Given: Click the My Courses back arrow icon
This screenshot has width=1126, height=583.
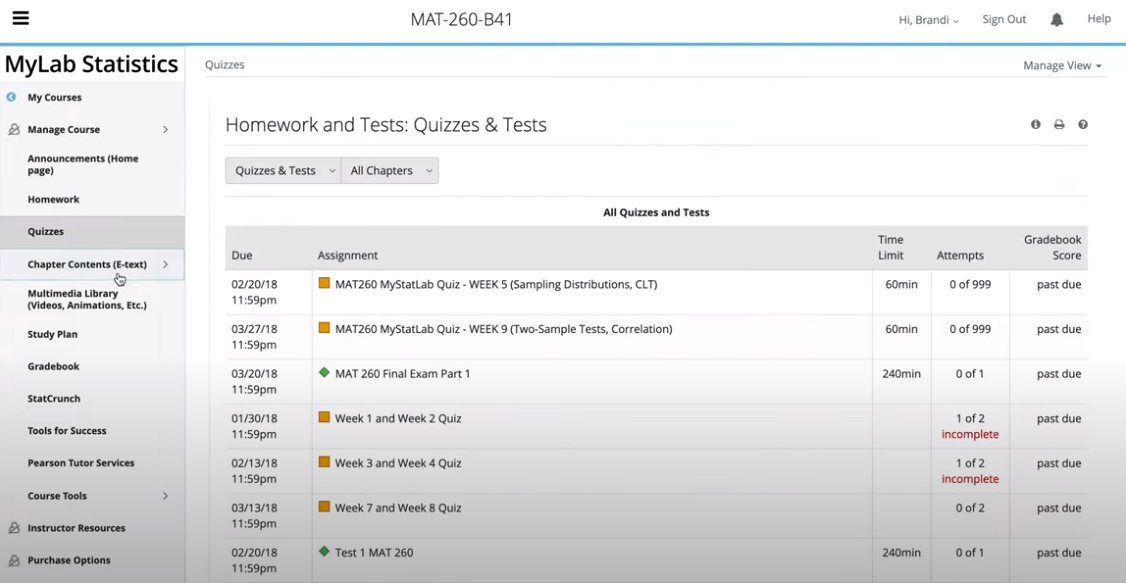Looking at the screenshot, I should pos(11,97).
